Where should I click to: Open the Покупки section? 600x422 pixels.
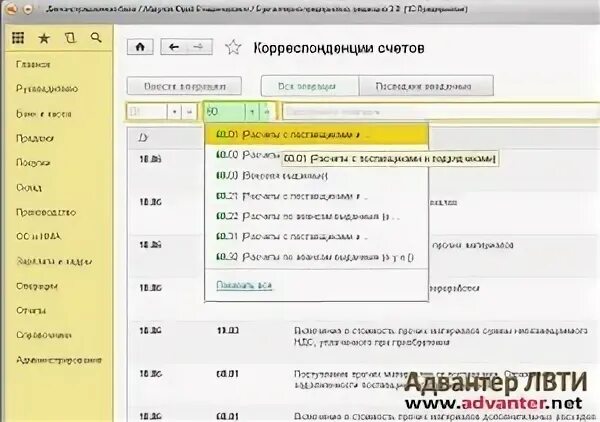33,163
